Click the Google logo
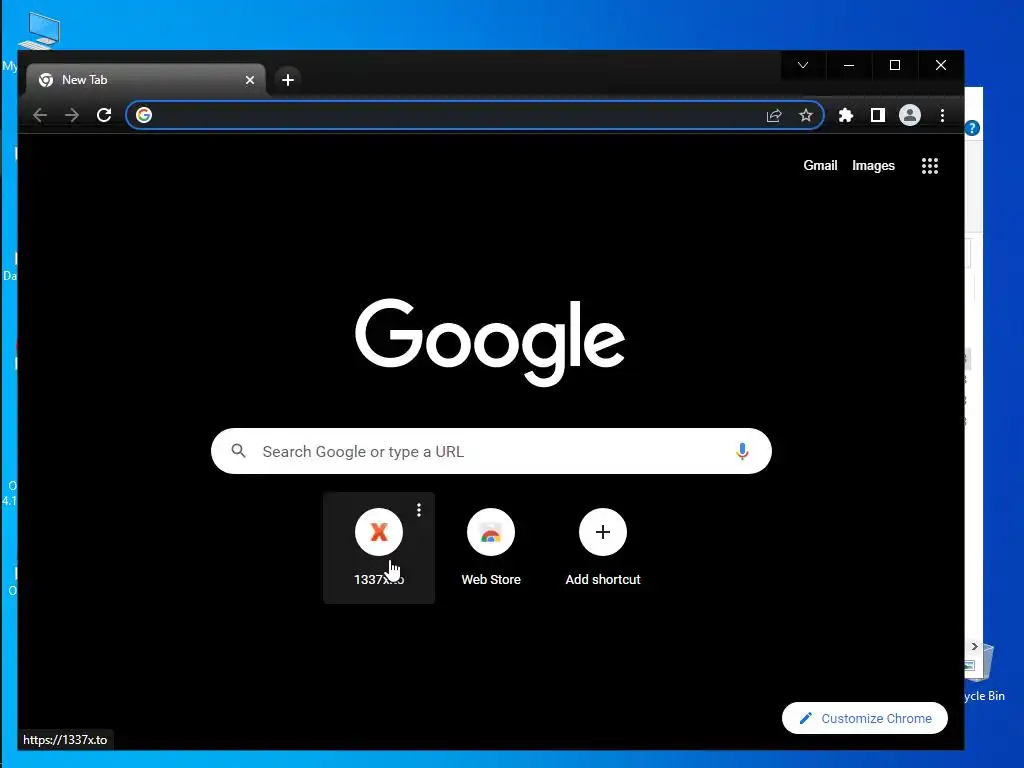Image resolution: width=1024 pixels, height=768 pixels. tap(490, 342)
